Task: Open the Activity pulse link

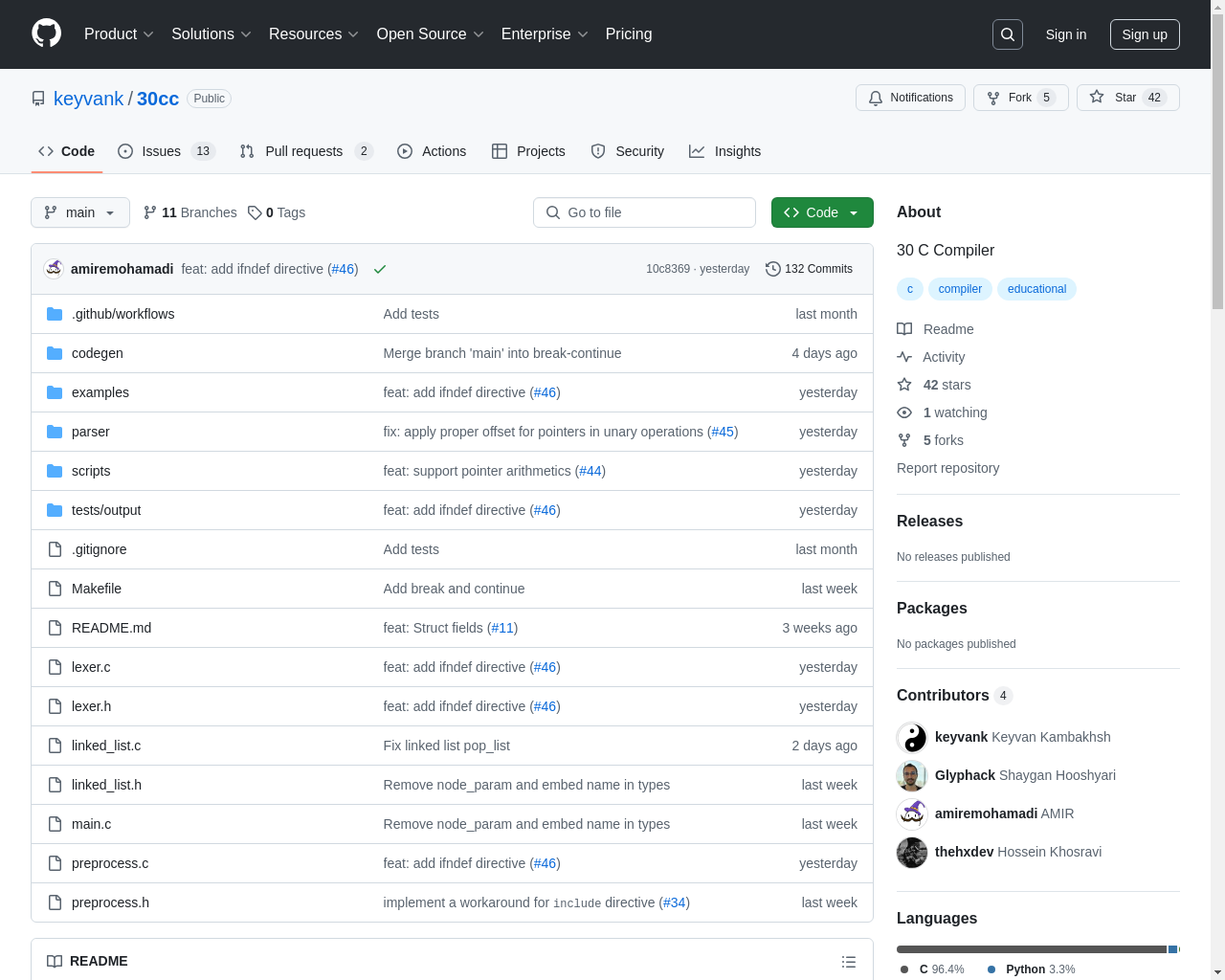Action: 931,357
